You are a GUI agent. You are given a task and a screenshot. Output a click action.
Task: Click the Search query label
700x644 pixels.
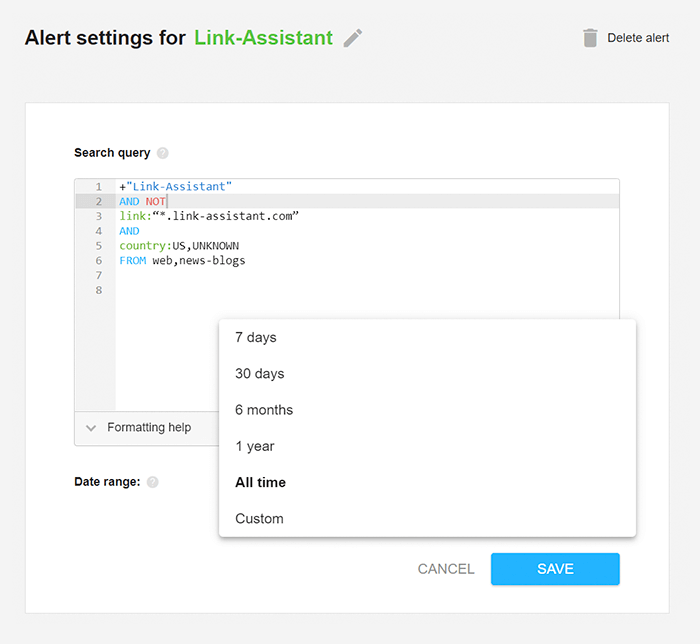pos(112,153)
